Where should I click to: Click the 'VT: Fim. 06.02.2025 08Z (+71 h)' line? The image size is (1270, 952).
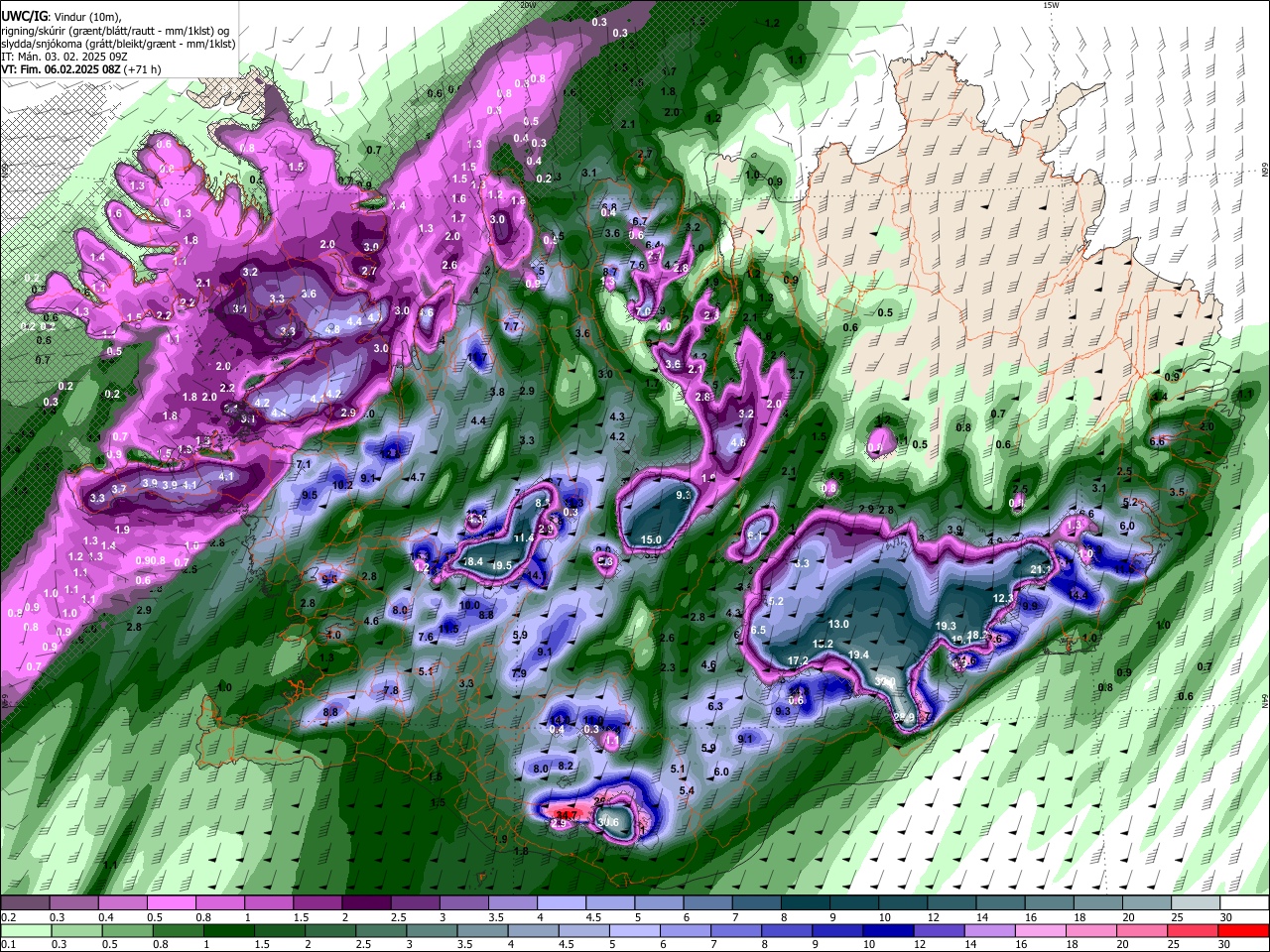click(81, 69)
